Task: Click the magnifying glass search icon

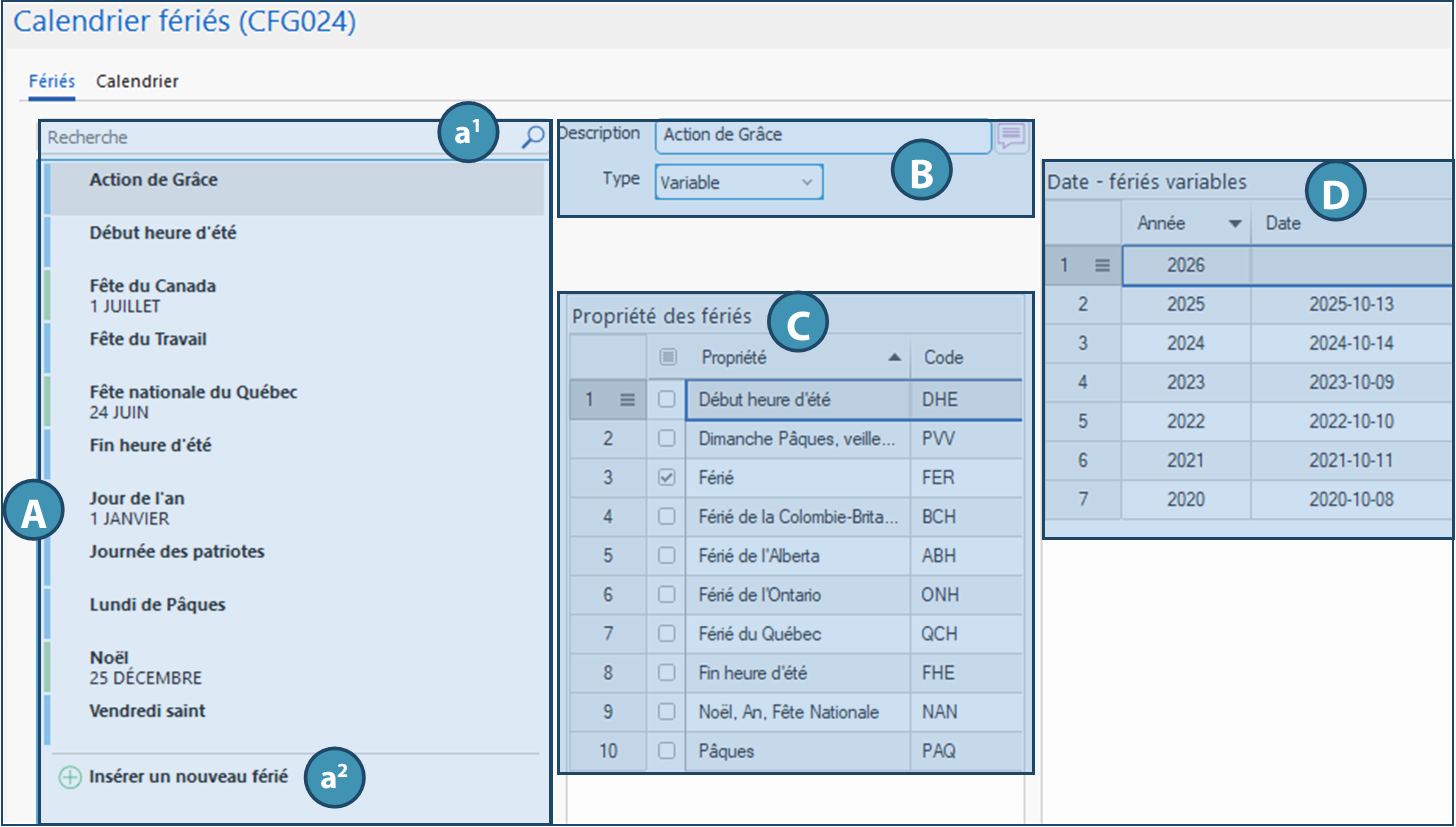Action: click(533, 137)
